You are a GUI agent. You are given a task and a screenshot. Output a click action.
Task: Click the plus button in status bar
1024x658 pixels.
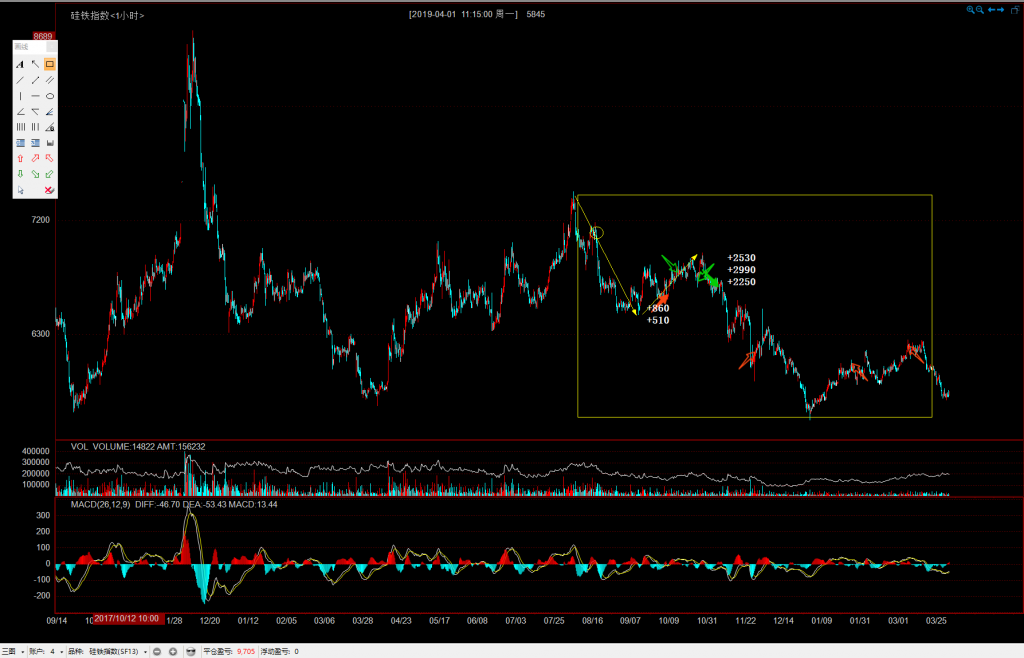click(x=173, y=651)
